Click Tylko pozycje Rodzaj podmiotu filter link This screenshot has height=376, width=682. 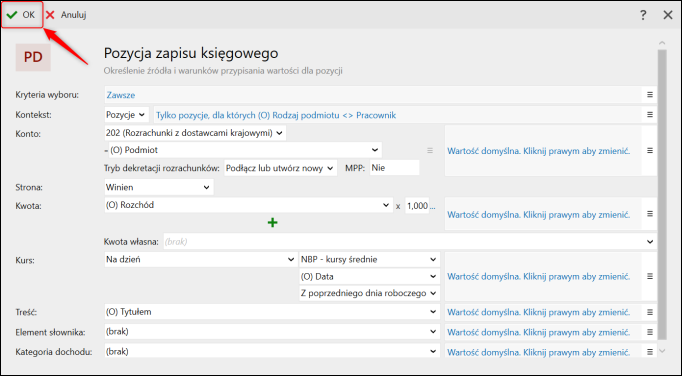pos(276,115)
